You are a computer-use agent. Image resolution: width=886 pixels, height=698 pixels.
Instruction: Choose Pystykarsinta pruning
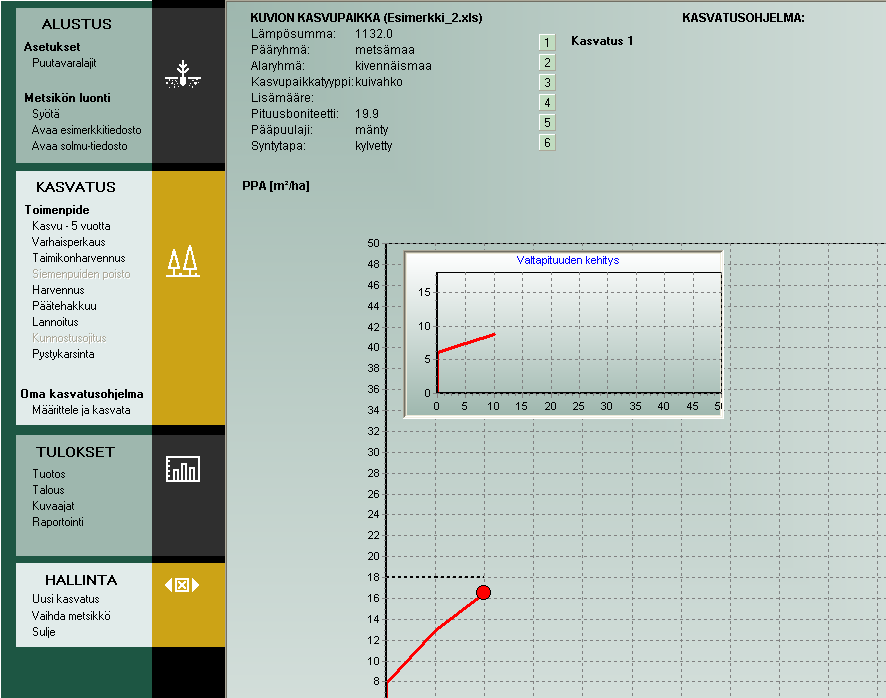tap(63, 354)
